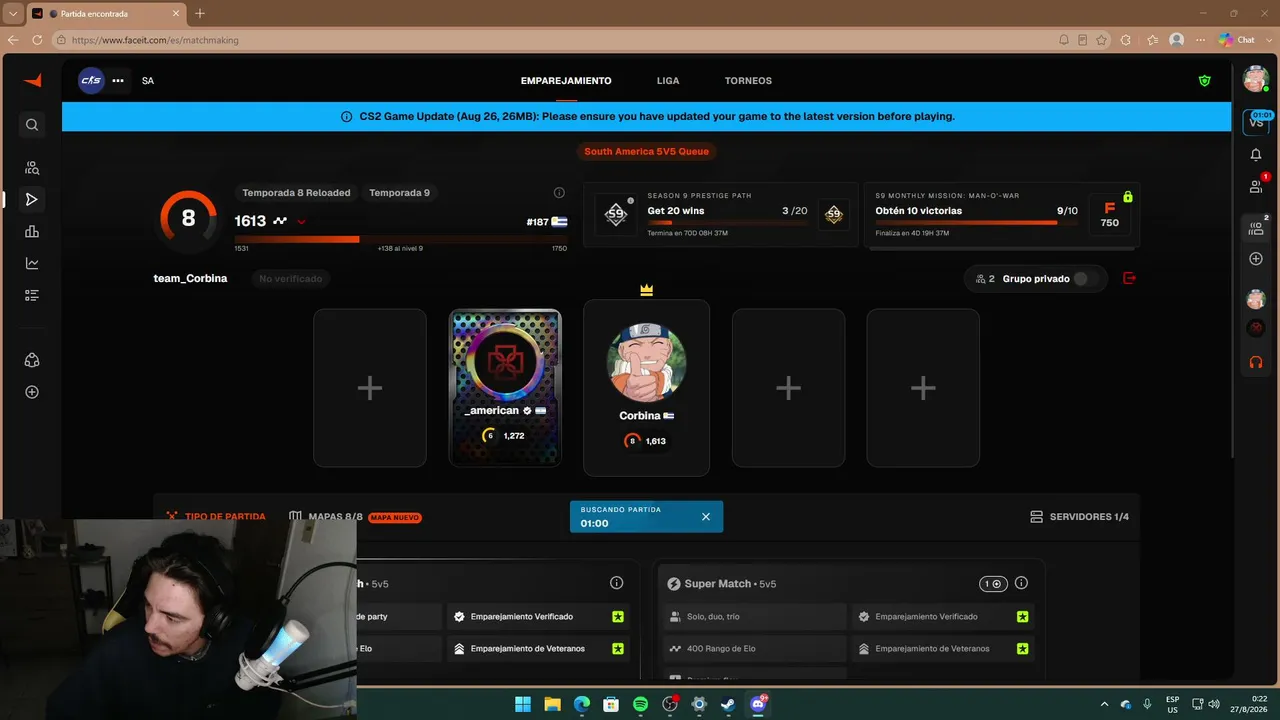1280x720 pixels.
Task: Open the SERVIDORES 1/4 selector
Action: click(x=1079, y=517)
